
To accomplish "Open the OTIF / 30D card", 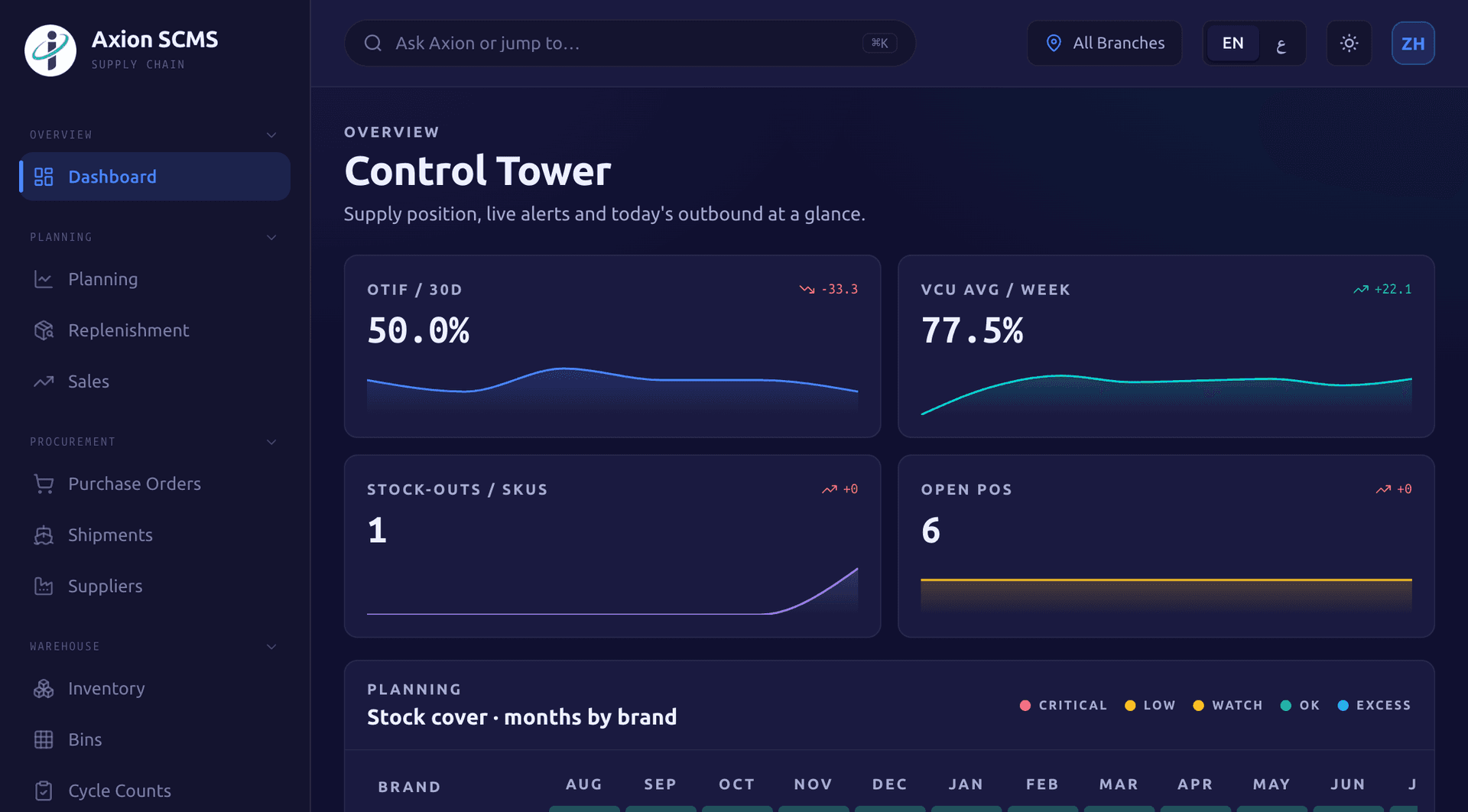I will [x=612, y=346].
